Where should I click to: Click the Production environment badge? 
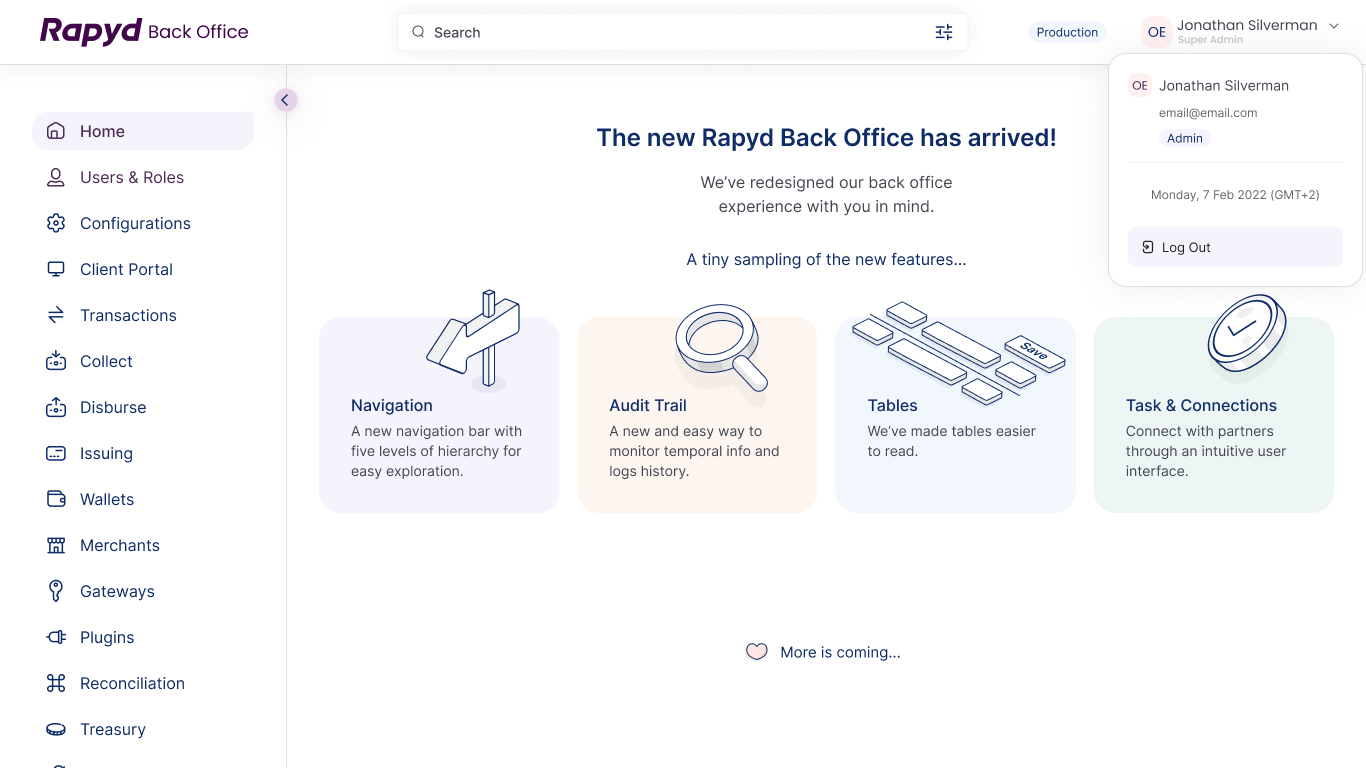[x=1067, y=32]
